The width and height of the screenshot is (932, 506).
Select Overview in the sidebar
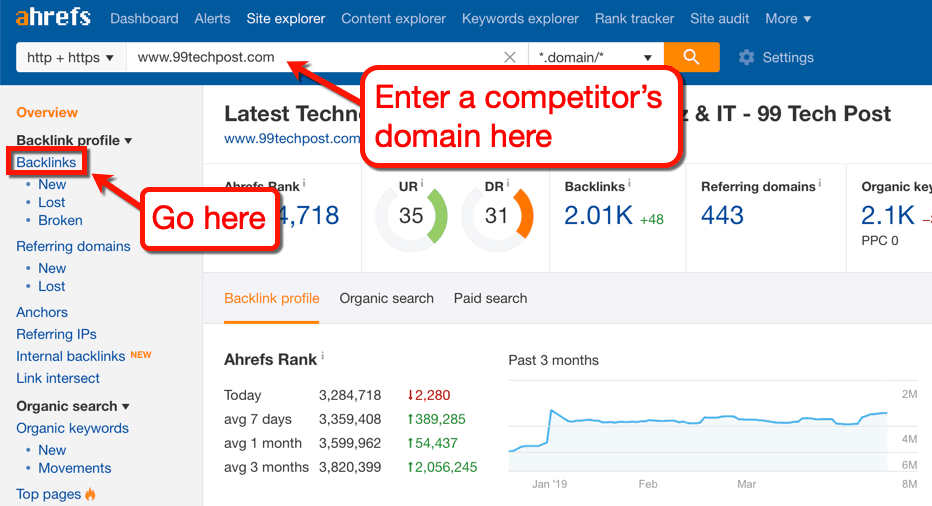coord(47,112)
